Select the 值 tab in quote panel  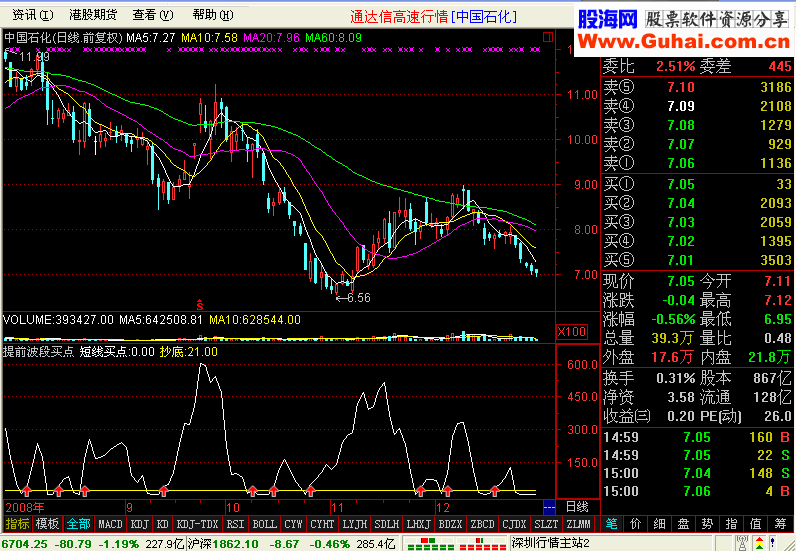(755, 524)
